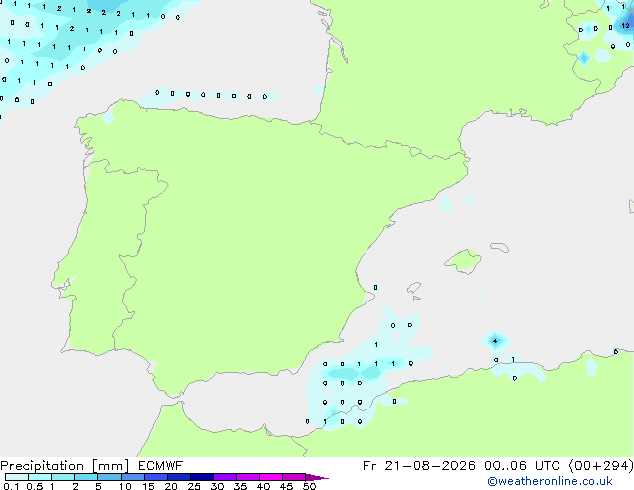Pick the legend swatch between 5 and 10

click(x=109, y=477)
